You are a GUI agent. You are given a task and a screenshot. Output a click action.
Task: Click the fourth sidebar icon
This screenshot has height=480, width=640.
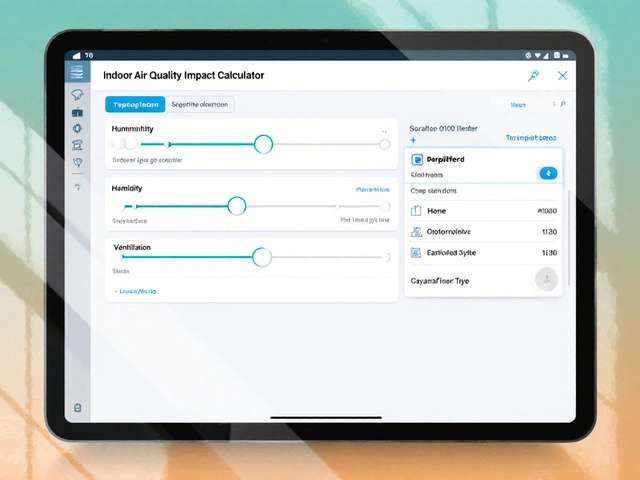point(77,145)
